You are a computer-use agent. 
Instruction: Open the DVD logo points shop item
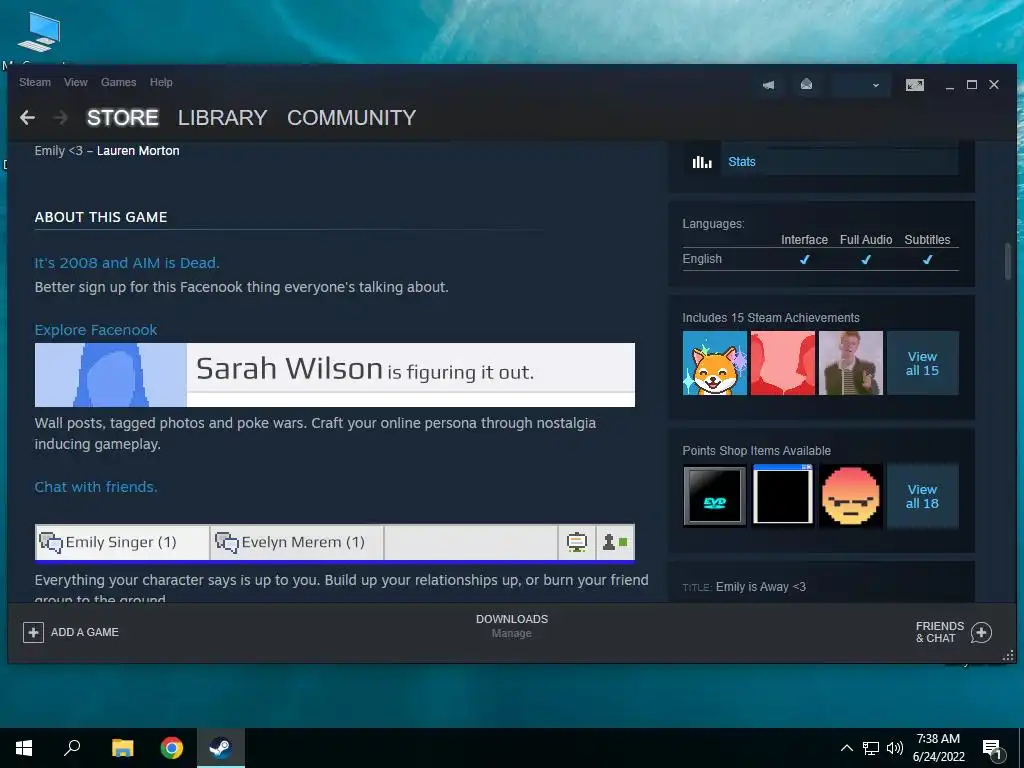pos(714,496)
